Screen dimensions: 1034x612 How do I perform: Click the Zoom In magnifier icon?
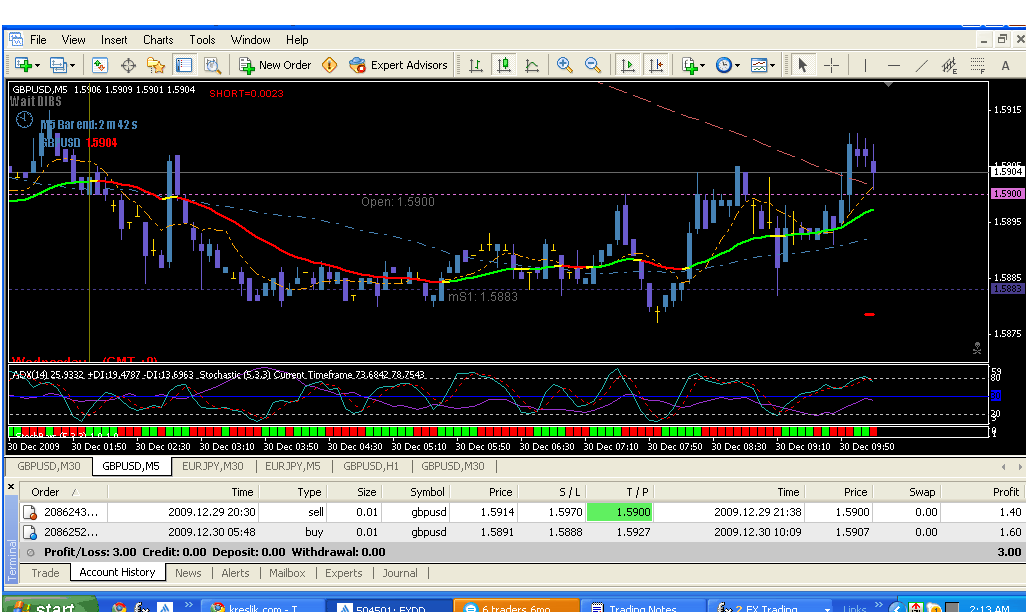(x=565, y=65)
